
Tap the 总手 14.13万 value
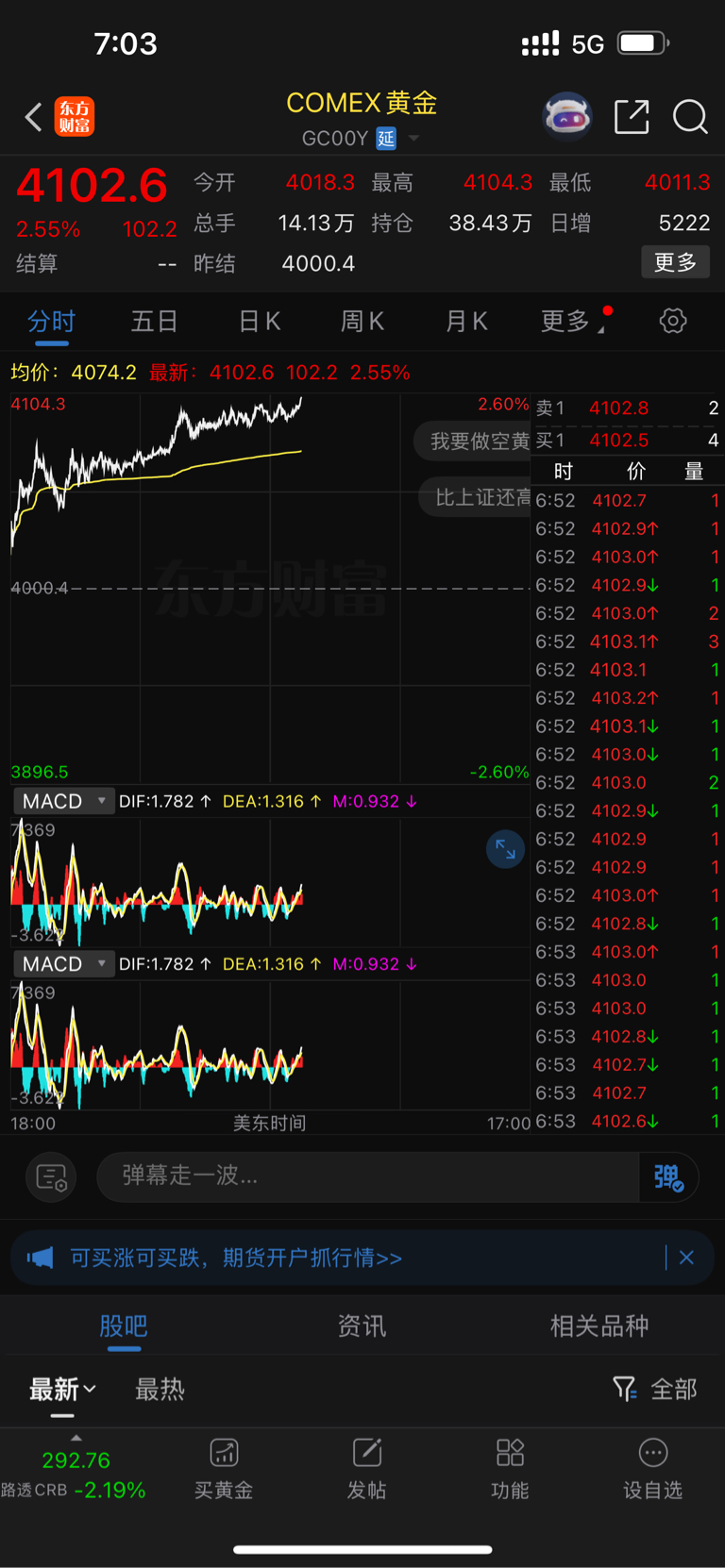(316, 223)
